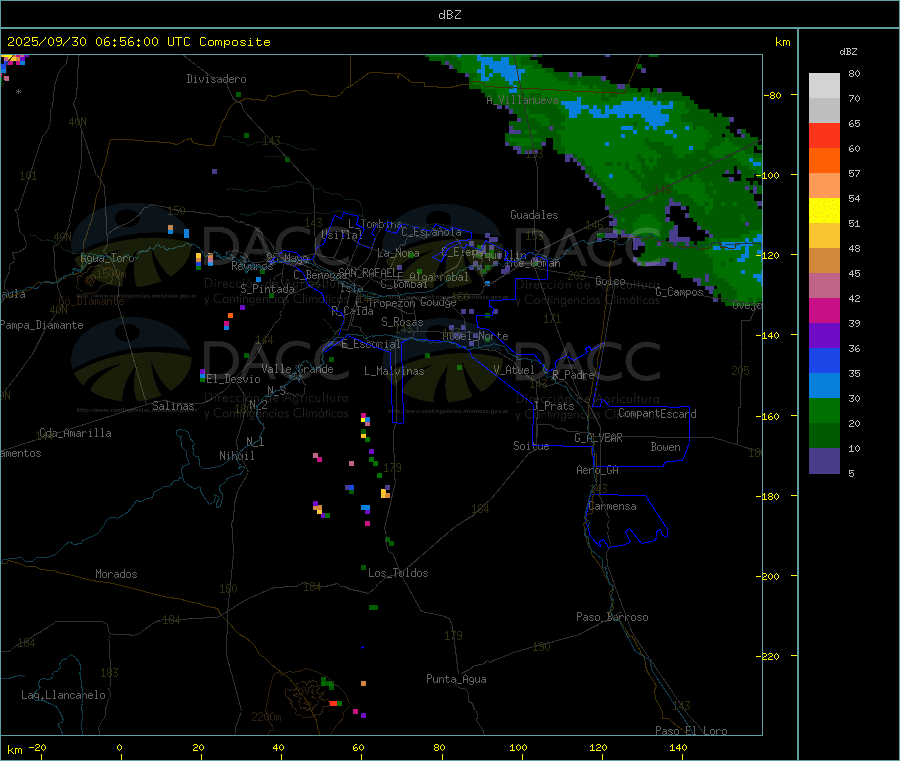Screen dimensions: 900x761
Task: Click the E_Escorial label
Action: click(370, 344)
